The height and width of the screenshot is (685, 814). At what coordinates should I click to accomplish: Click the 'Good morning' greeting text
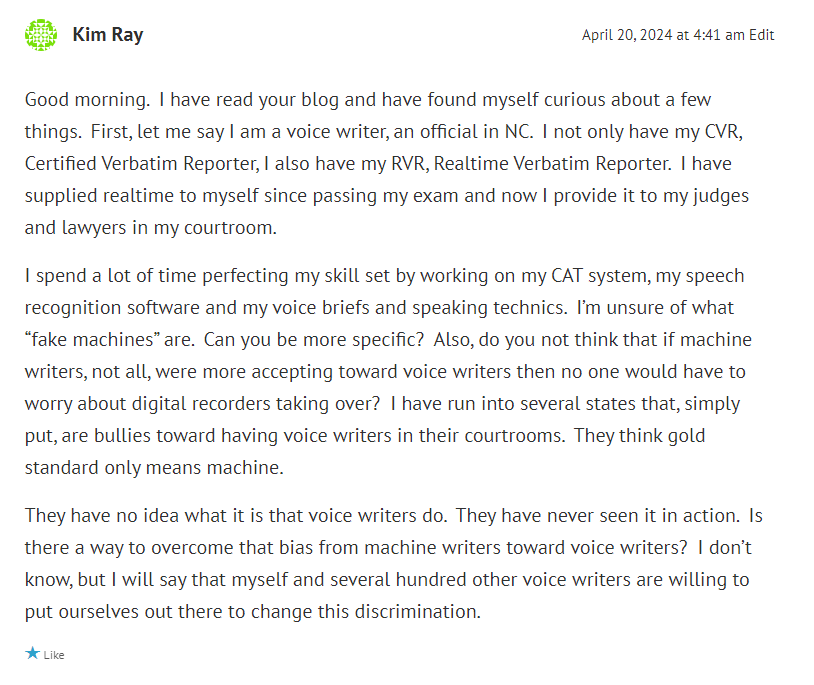click(x=86, y=100)
